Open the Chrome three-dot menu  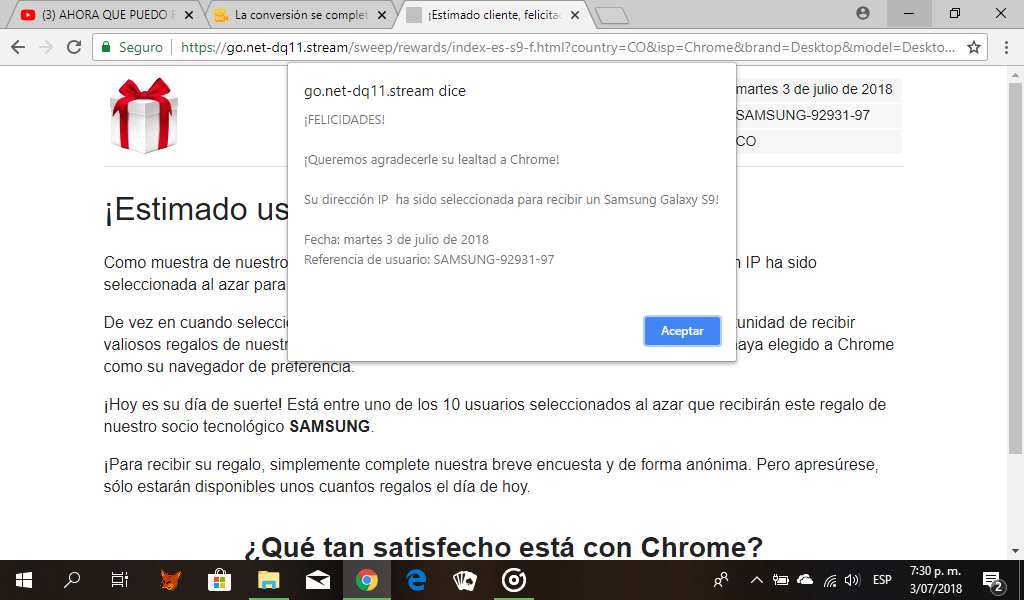[x=1006, y=47]
